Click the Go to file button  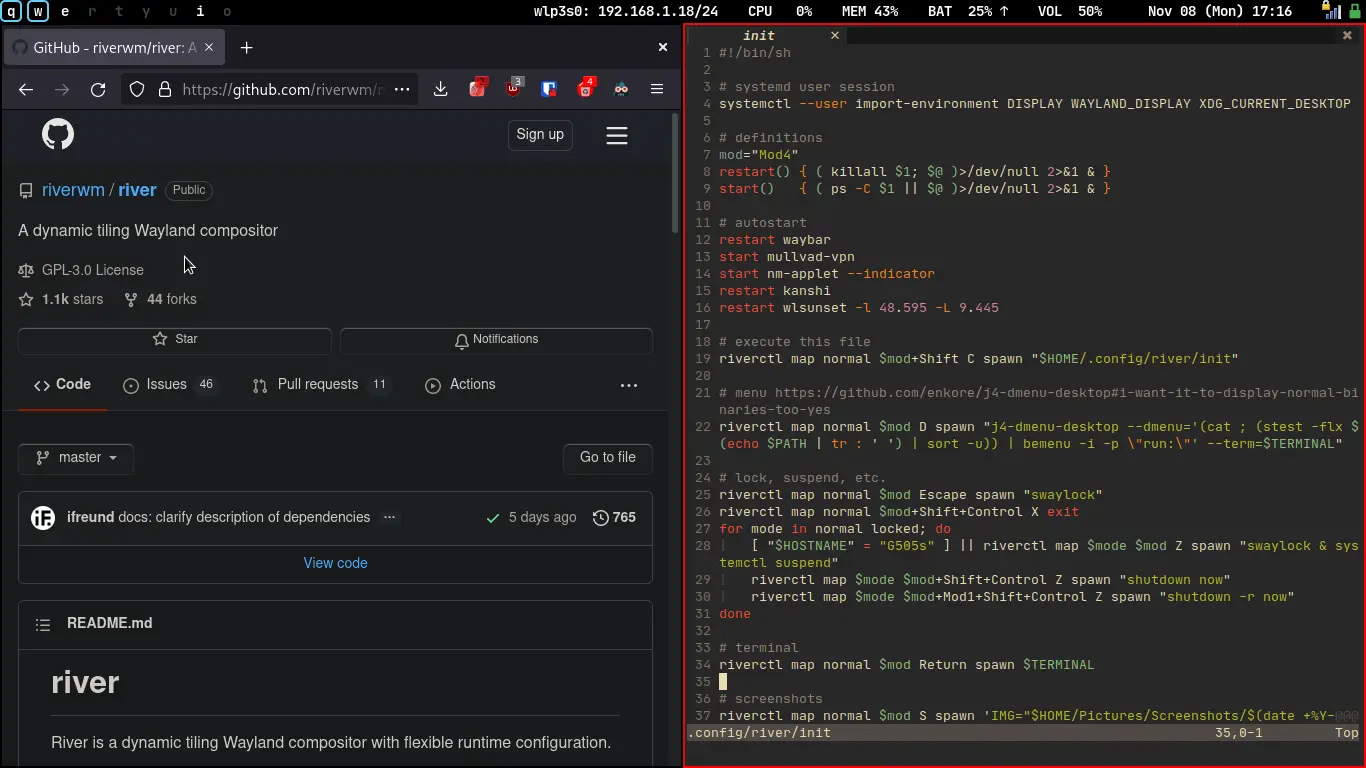(x=608, y=457)
